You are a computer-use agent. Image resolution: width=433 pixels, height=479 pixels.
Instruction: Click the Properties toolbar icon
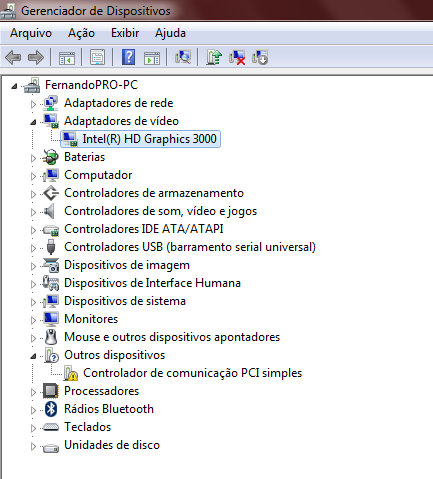(x=97, y=57)
